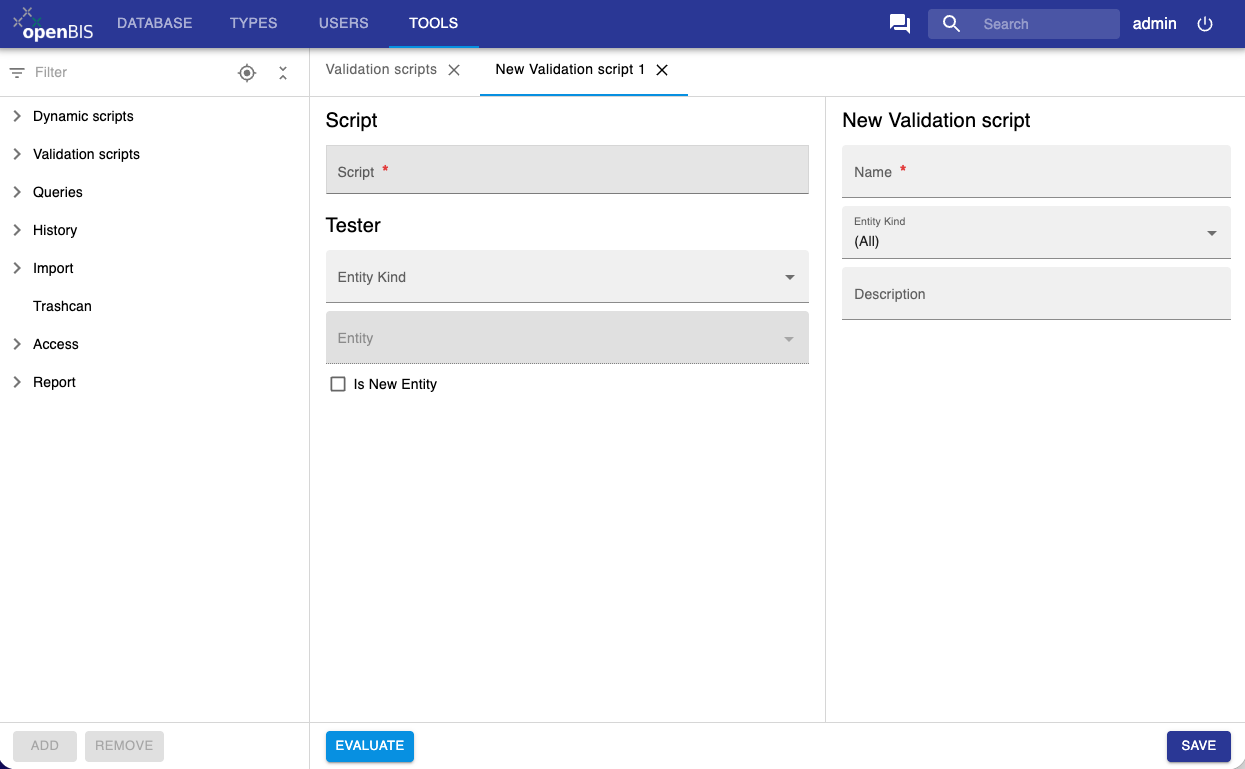Focus the Name field
This screenshot has width=1245, height=769.
point(1036,172)
